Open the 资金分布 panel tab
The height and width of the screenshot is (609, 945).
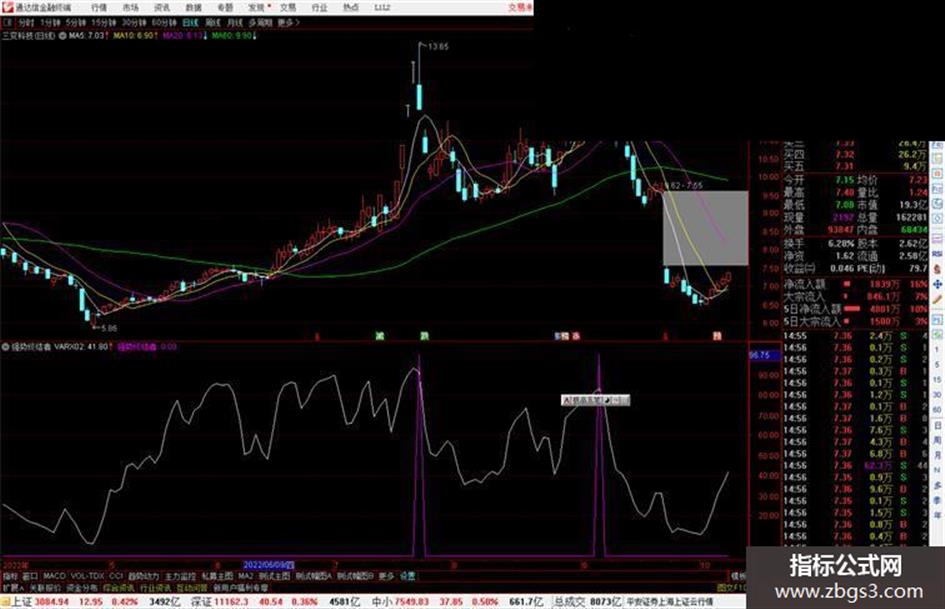point(82,587)
